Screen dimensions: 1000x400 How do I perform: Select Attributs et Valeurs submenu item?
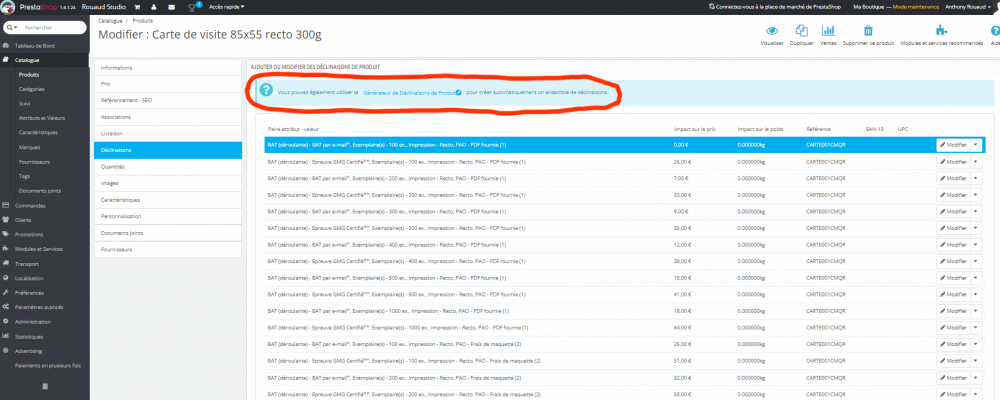click(x=42, y=118)
